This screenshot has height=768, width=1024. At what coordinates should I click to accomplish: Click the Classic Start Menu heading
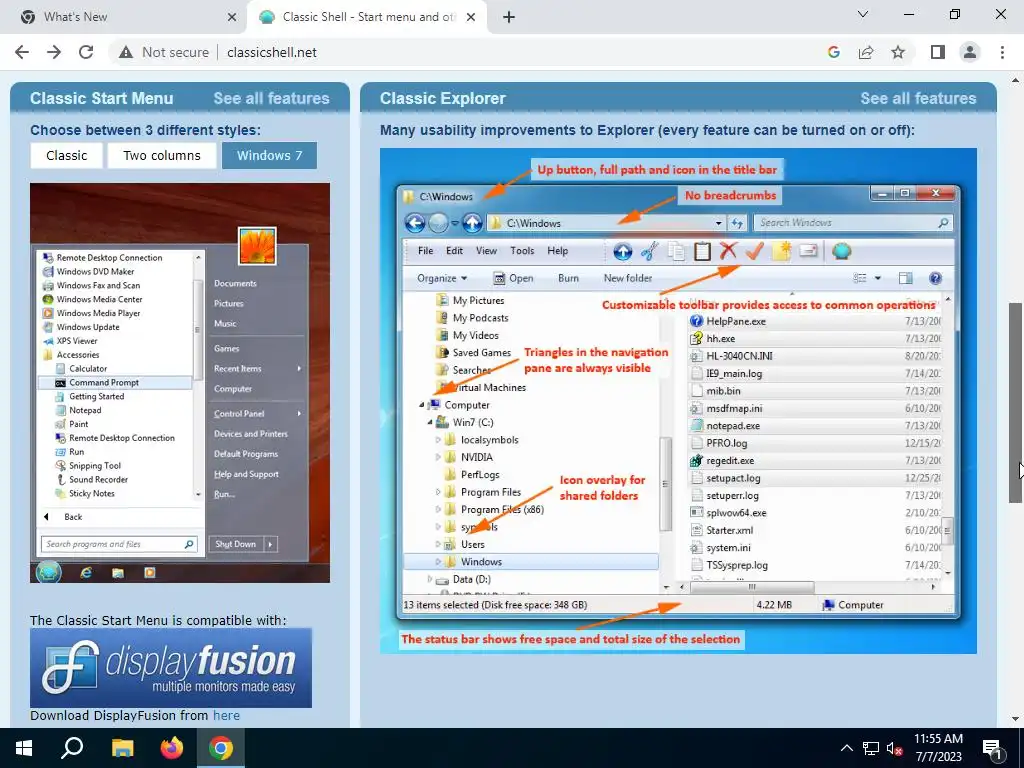pyautogui.click(x=102, y=99)
